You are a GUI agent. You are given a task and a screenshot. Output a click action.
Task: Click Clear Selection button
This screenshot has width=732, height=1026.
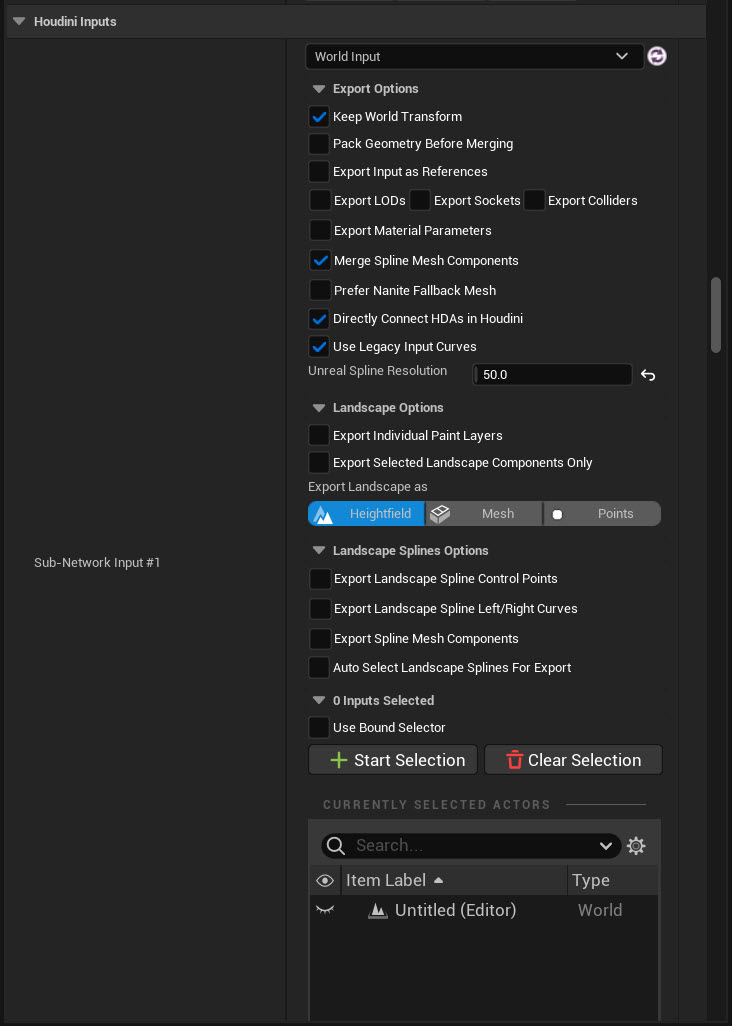click(573, 760)
